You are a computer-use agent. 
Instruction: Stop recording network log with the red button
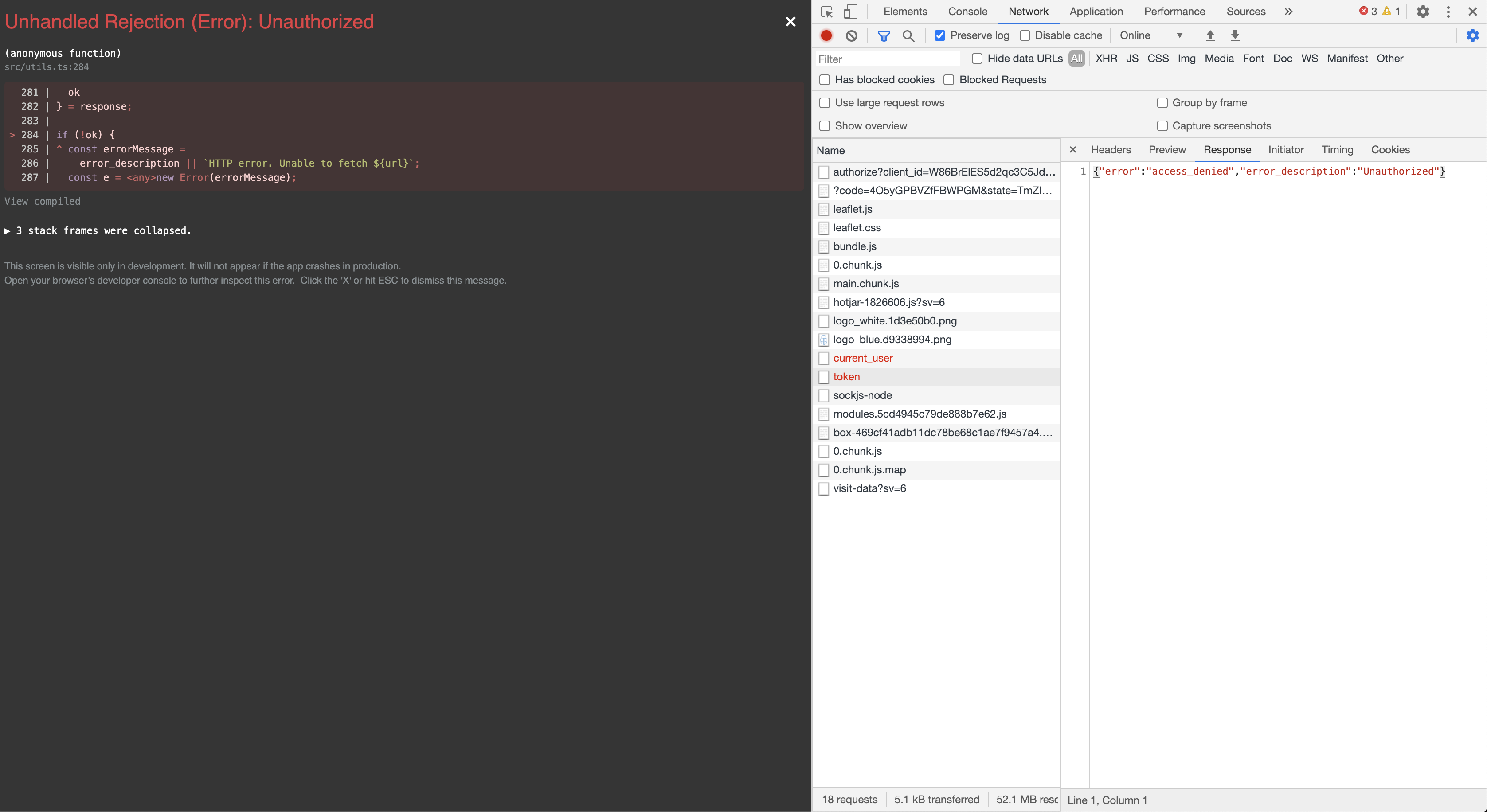click(826, 36)
